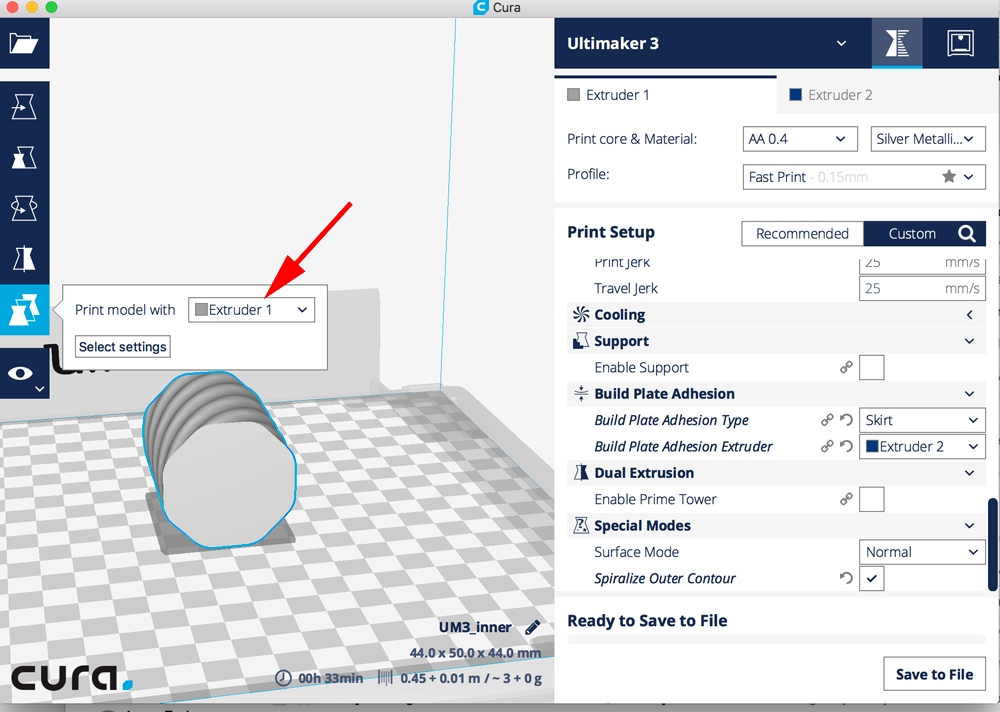The height and width of the screenshot is (712, 1000).
Task: Collapse the Special Modes section
Action: point(969,526)
